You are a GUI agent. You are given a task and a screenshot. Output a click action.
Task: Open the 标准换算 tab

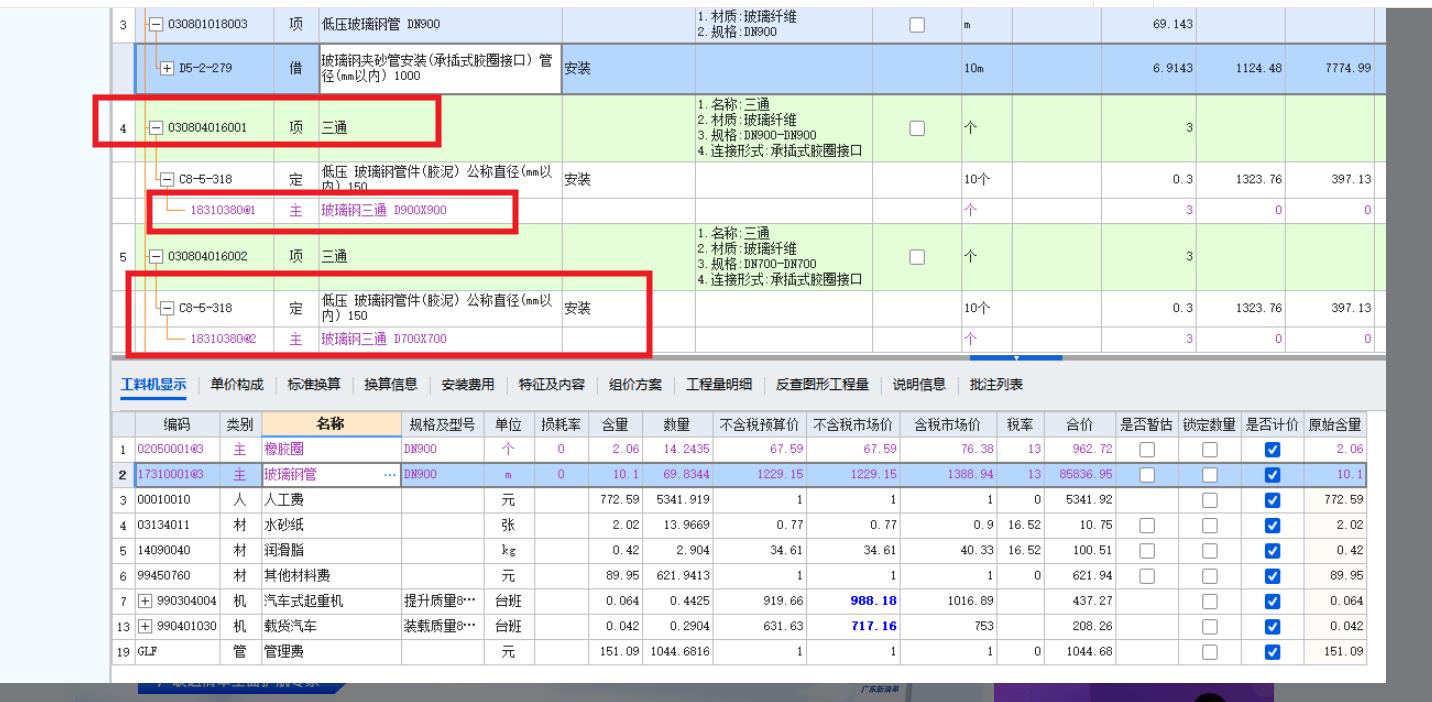pyautogui.click(x=314, y=385)
